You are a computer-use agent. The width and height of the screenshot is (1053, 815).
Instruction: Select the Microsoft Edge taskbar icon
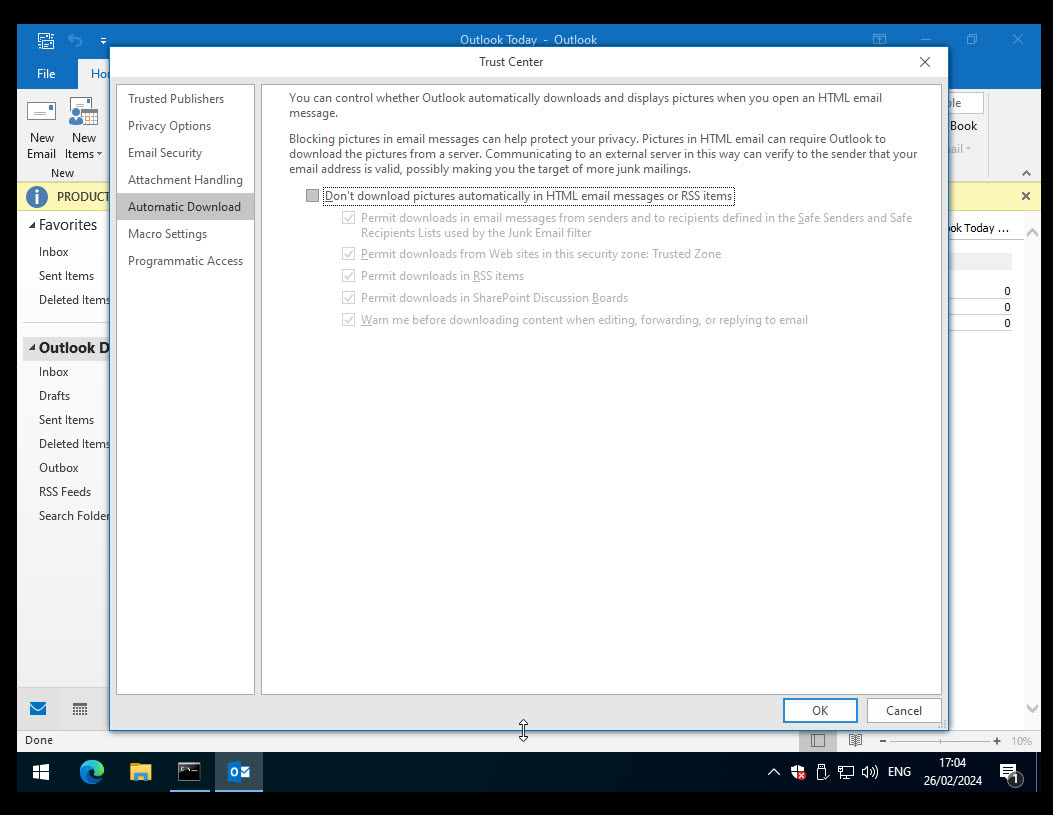(x=92, y=771)
